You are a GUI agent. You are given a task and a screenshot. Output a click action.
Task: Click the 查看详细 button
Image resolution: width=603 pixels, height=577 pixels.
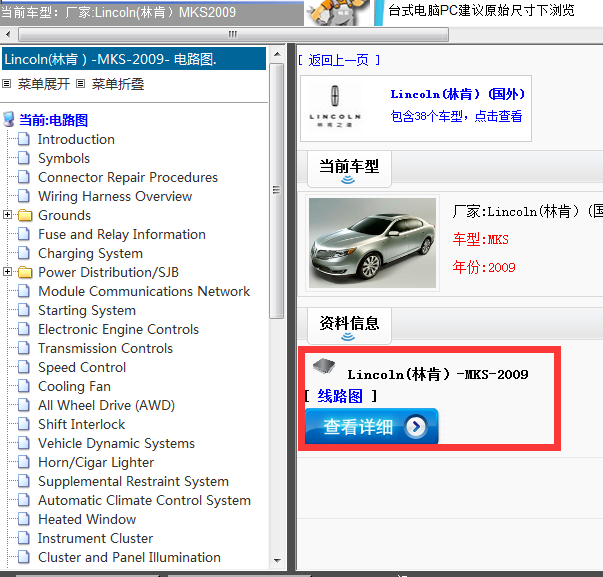coord(371,426)
